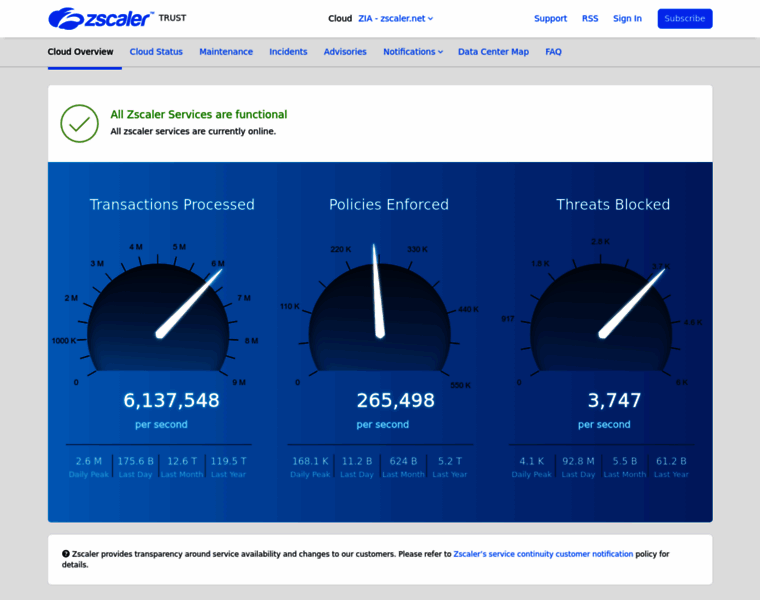Click the 4.1 K Daily Peak stat
760x600 pixels.
(532, 467)
